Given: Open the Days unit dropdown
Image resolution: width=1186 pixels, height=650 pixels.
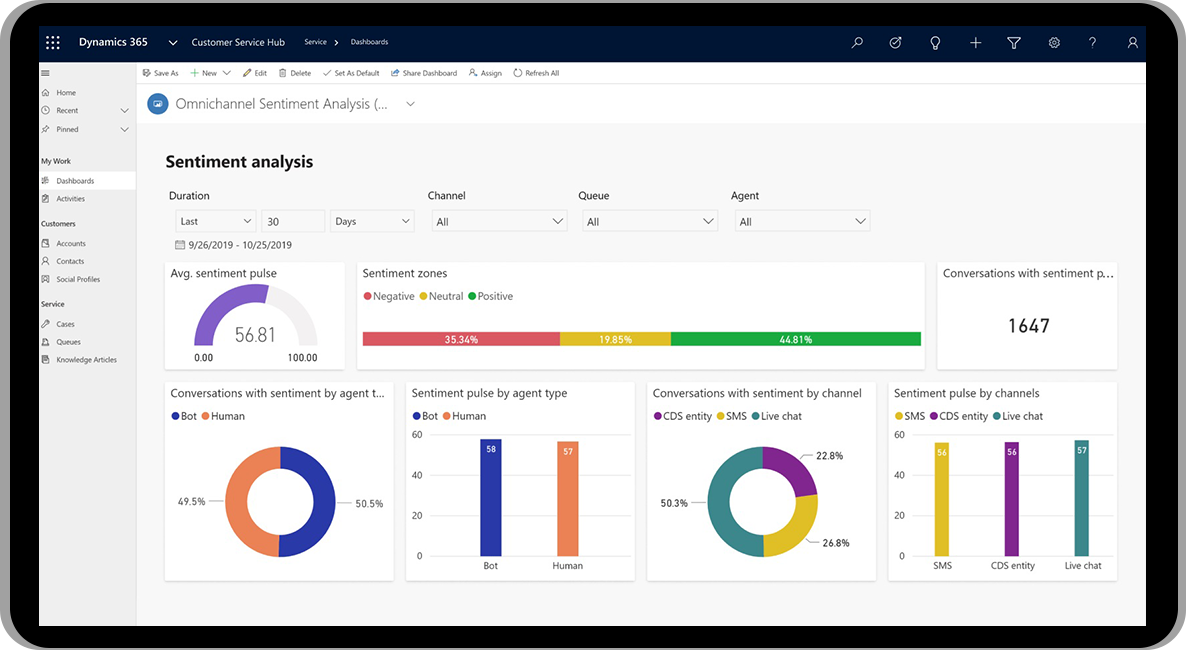Looking at the screenshot, I should click(374, 221).
